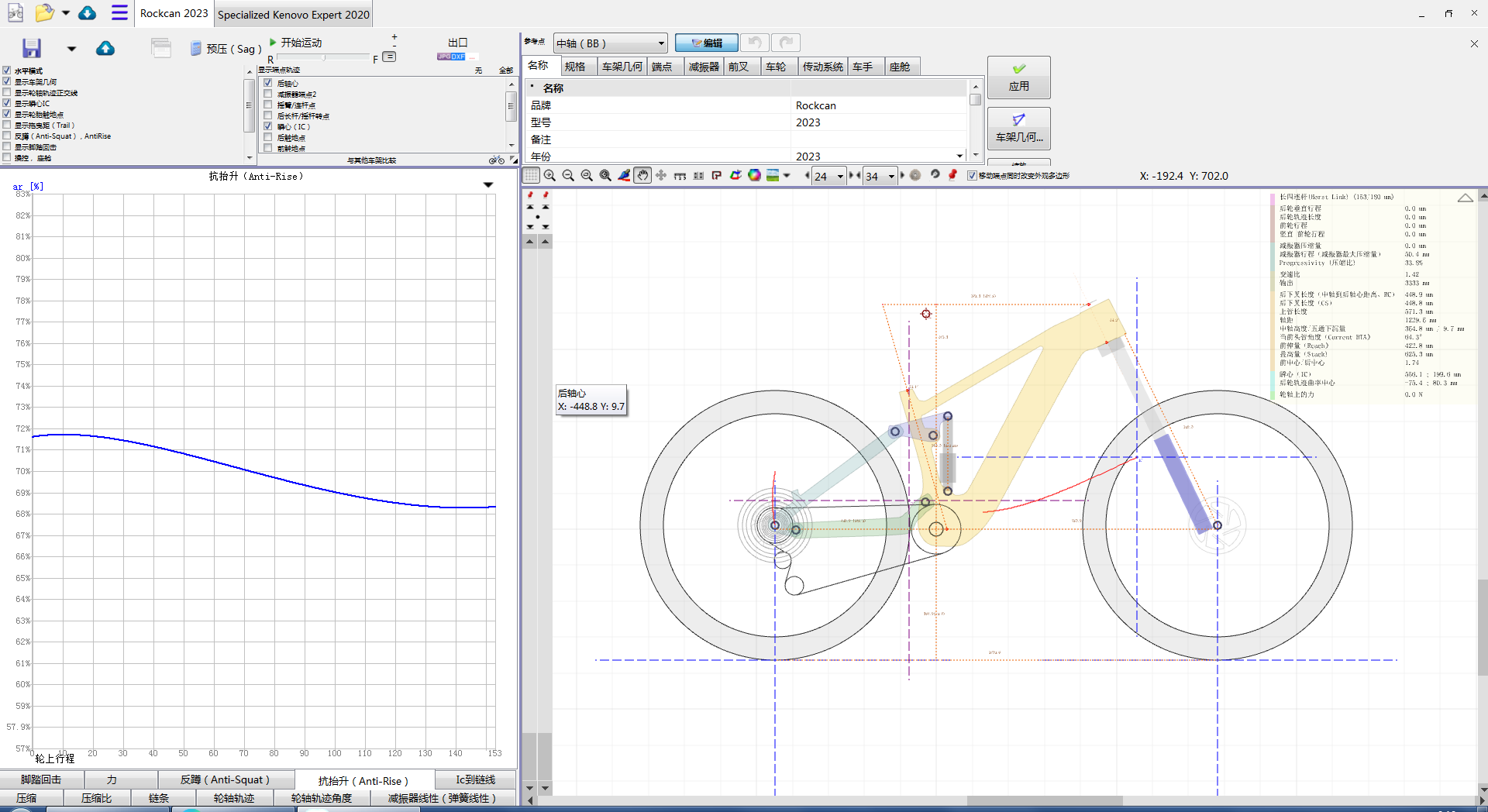Click the 应用 apply button
This screenshot has width=1488, height=812.
[1019, 77]
